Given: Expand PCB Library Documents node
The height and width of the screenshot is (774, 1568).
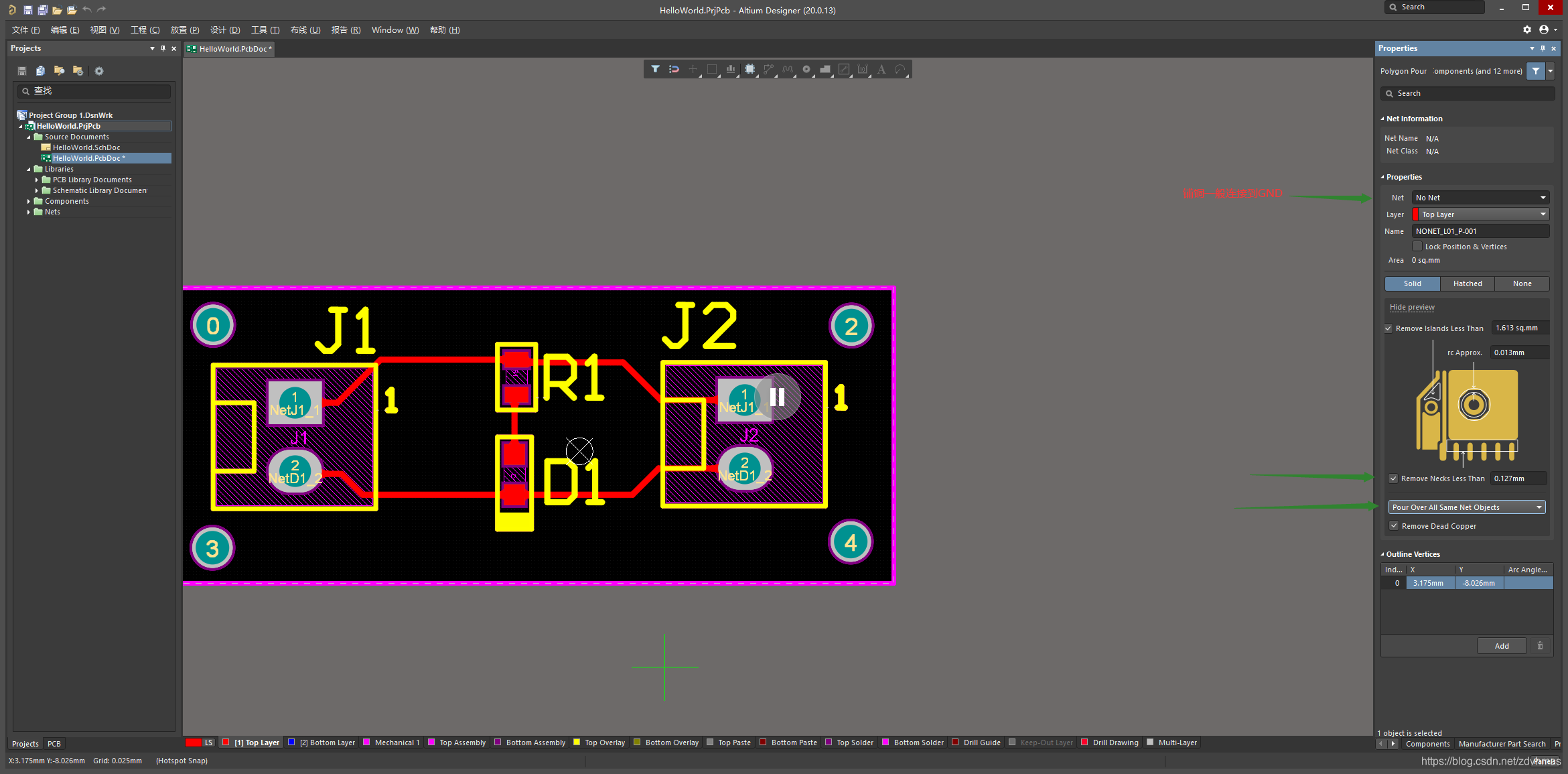Looking at the screenshot, I should pyautogui.click(x=37, y=180).
